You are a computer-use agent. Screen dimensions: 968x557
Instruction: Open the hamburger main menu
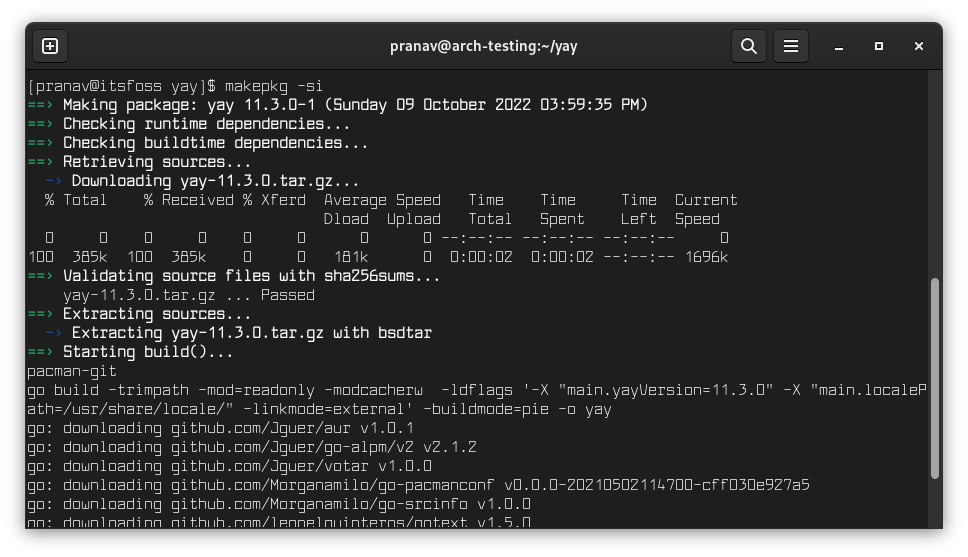[791, 46]
